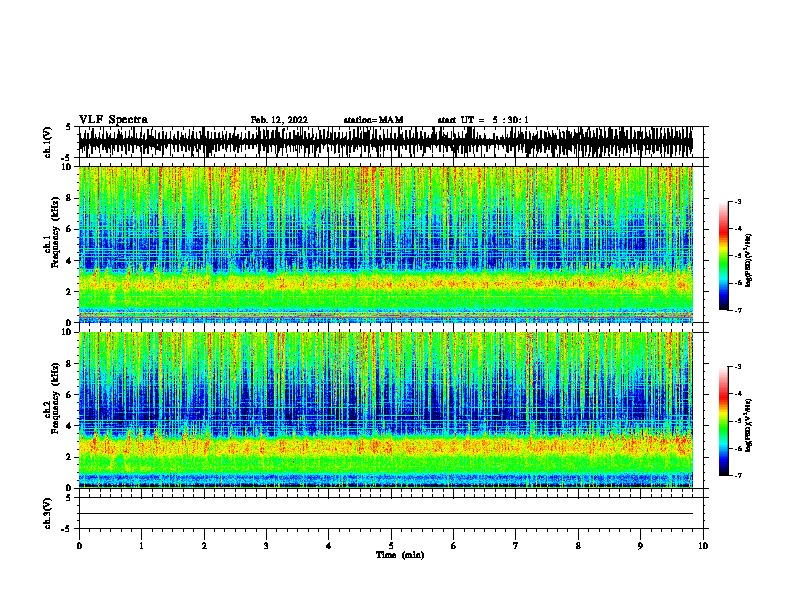Image resolution: width=792 pixels, height=612 pixels.
Task: Click the flat ch.3 voltage trace line
Action: 386,514
